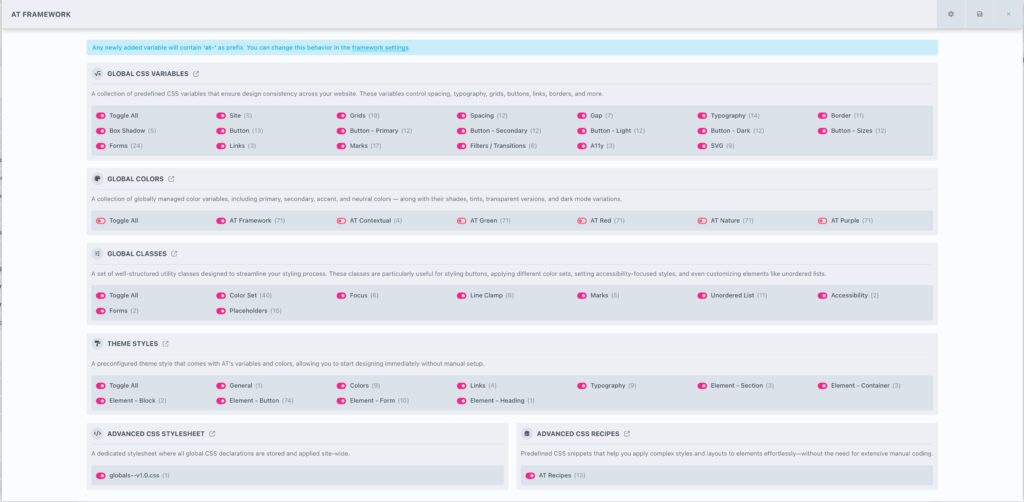Switch off the AT Recipes toggle
Image resolution: width=1024 pixels, height=502 pixels.
point(530,475)
